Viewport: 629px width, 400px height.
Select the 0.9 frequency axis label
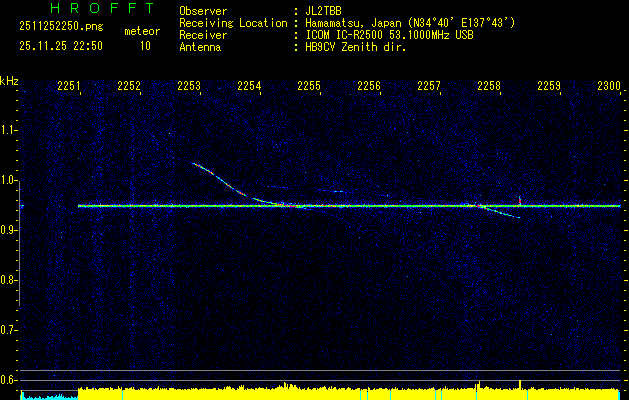(9, 230)
